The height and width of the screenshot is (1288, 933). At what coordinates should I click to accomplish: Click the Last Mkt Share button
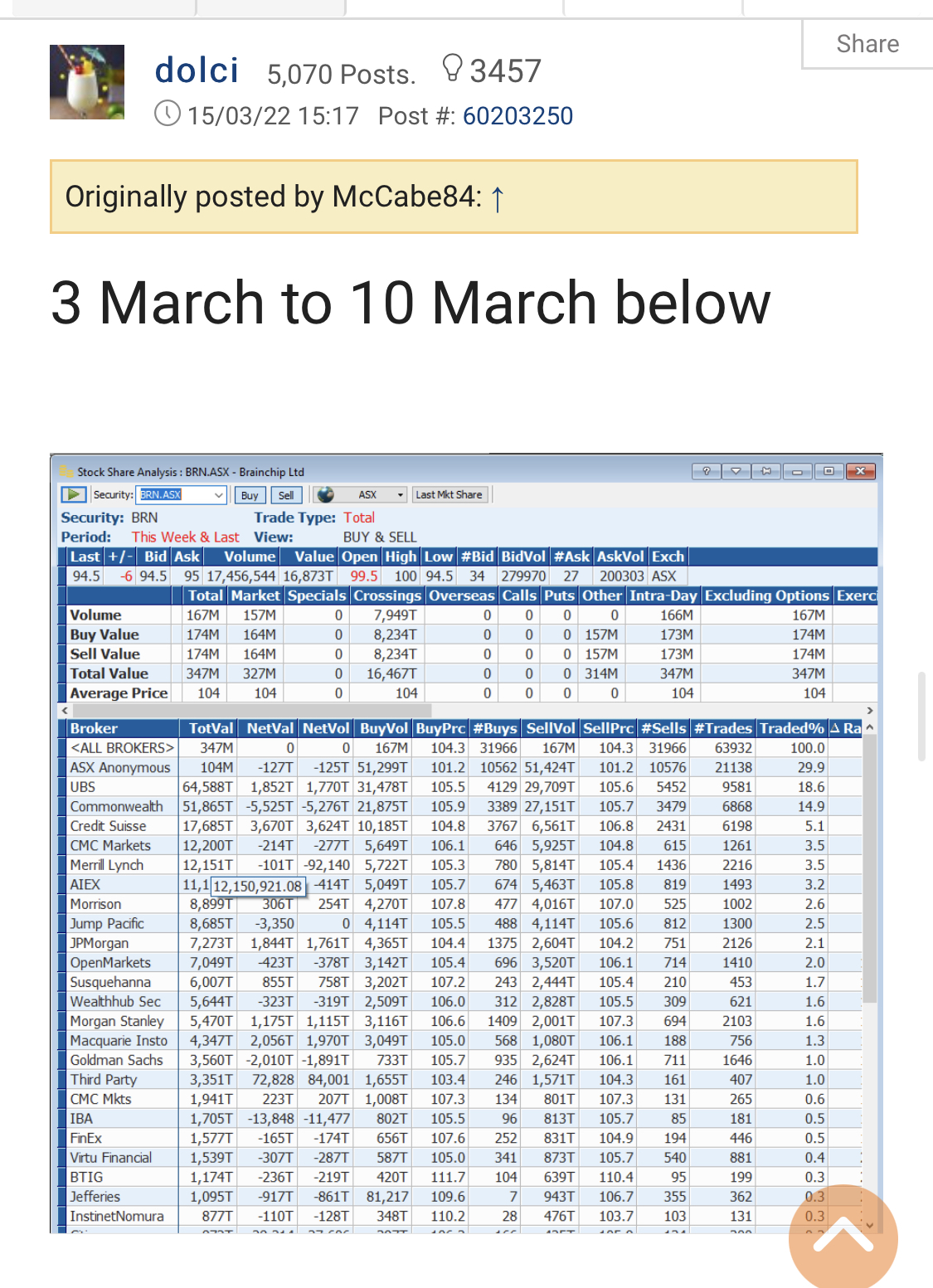[x=449, y=495]
